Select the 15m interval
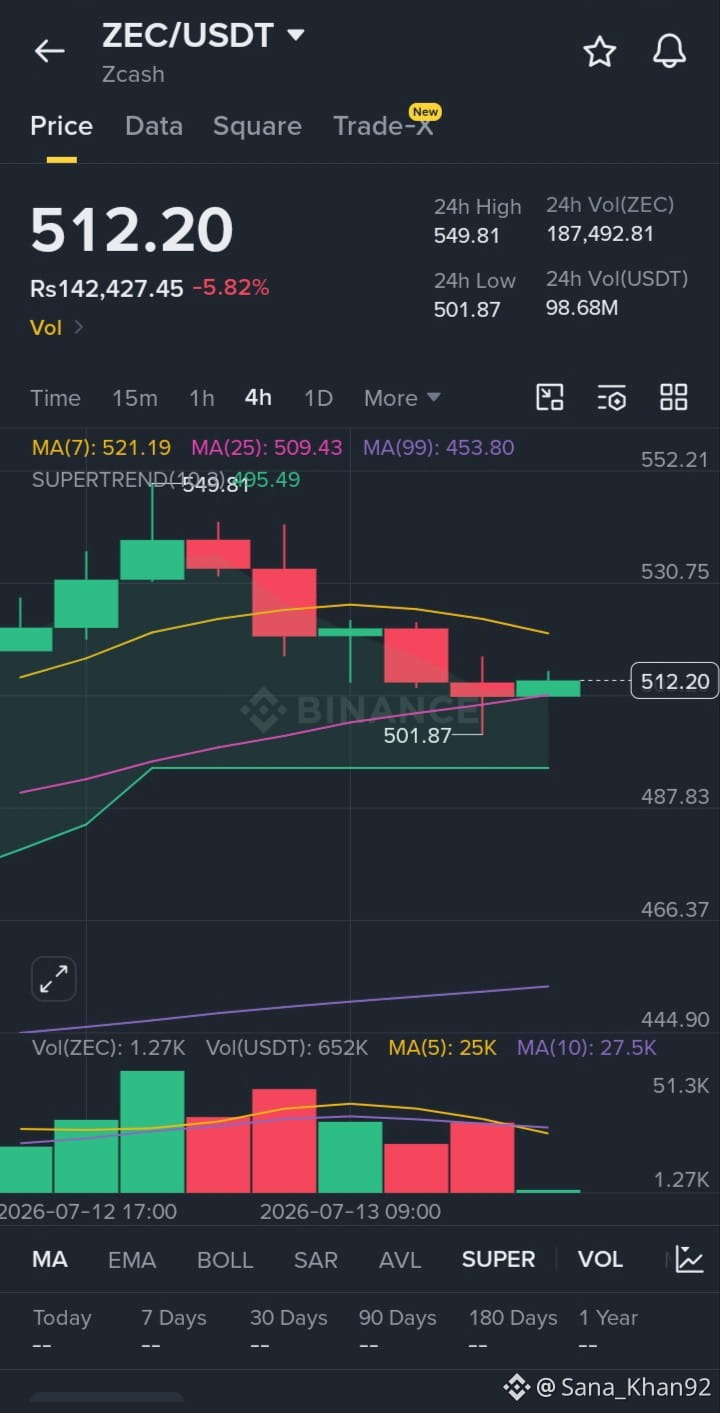This screenshot has height=1413, width=720. [x=135, y=398]
